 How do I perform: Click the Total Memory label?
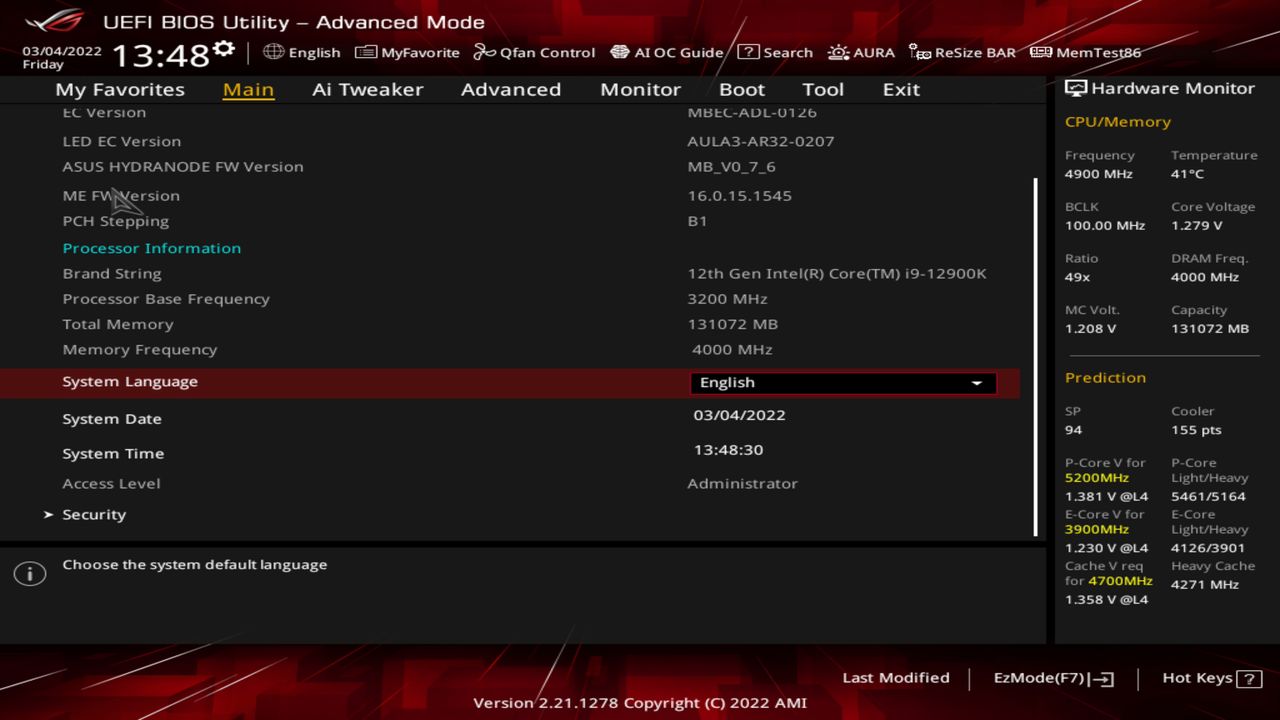click(x=118, y=324)
